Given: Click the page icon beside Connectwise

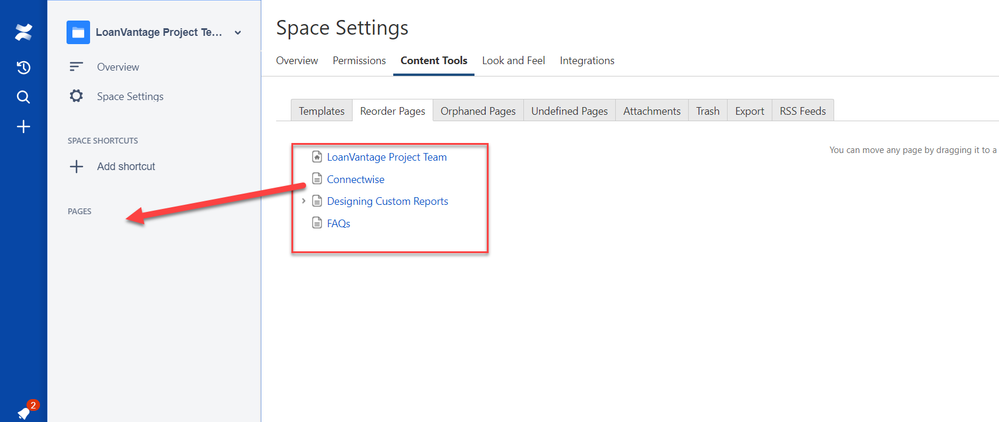Looking at the screenshot, I should [317, 179].
